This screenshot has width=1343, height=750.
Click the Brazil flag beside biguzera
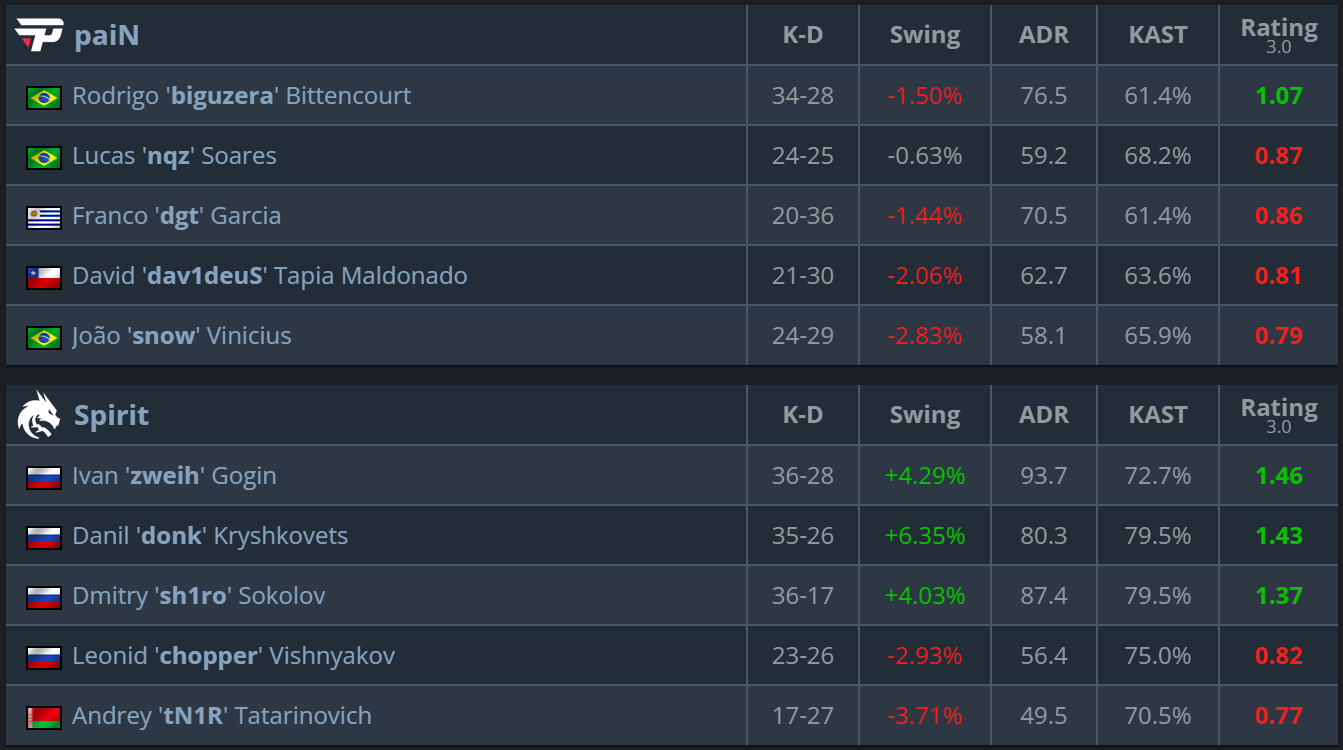pyautogui.click(x=44, y=97)
